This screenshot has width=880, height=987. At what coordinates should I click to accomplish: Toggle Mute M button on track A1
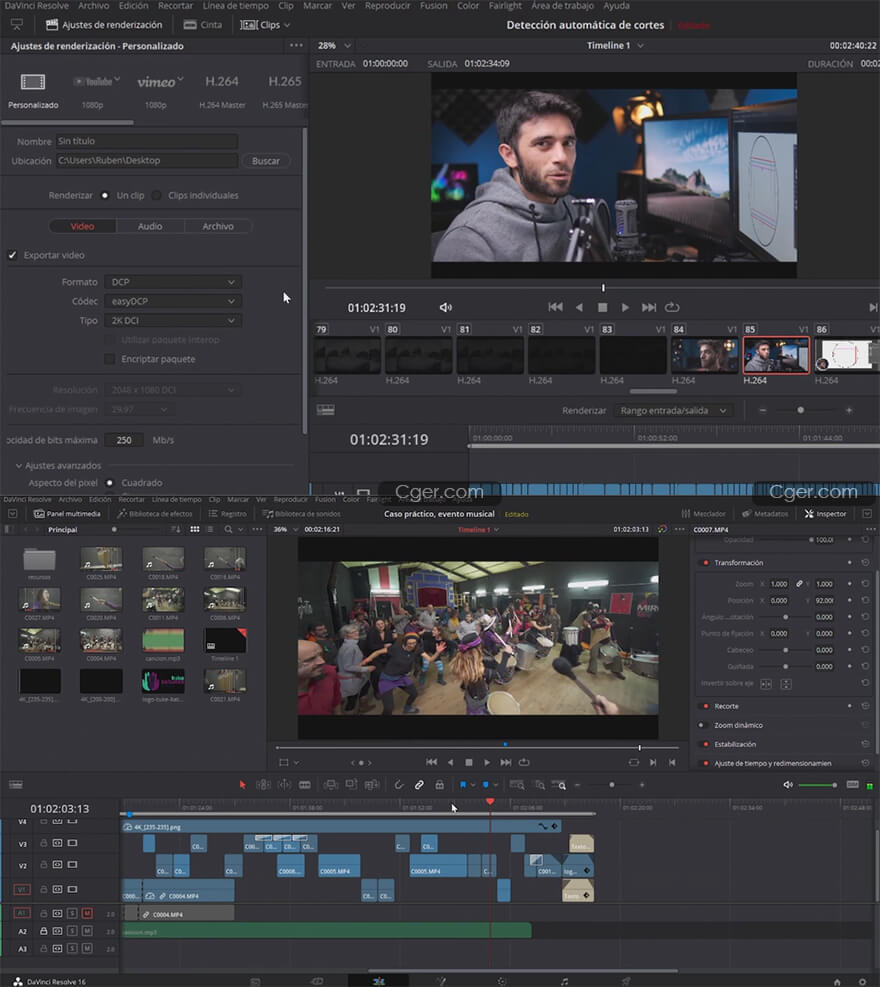coord(87,913)
